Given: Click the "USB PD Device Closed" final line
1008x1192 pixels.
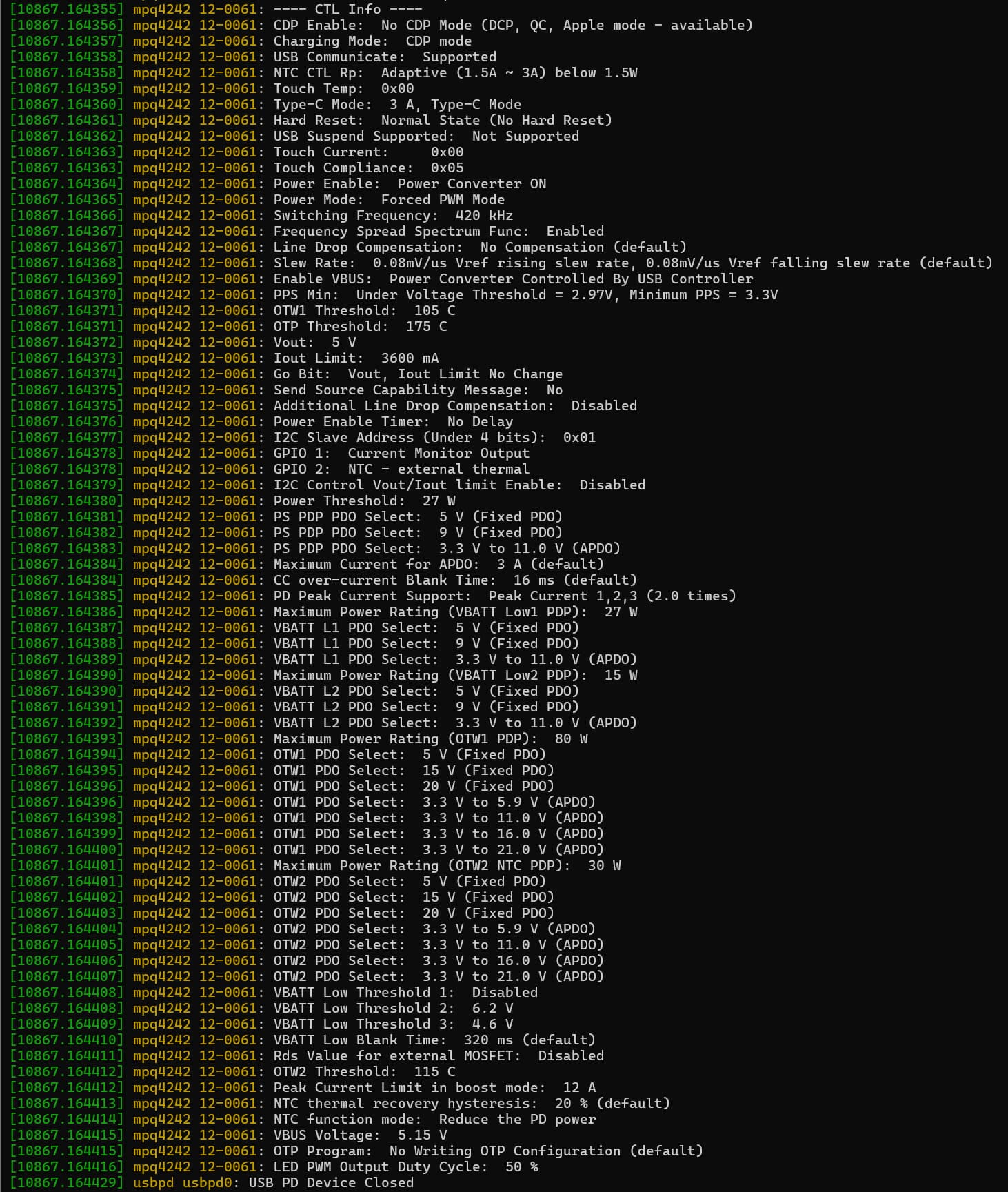Looking at the screenshot, I should tap(331, 1182).
